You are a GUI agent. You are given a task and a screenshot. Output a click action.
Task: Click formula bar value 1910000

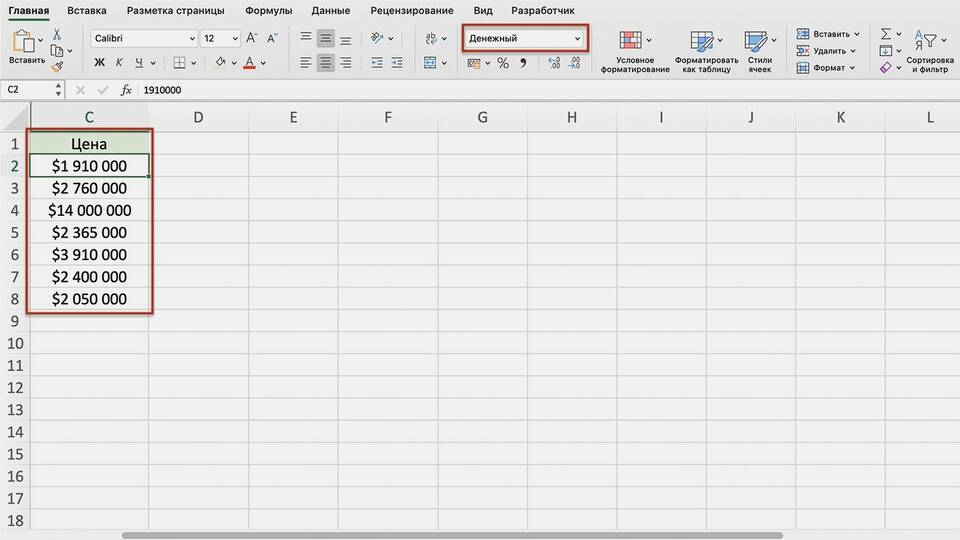(x=162, y=90)
